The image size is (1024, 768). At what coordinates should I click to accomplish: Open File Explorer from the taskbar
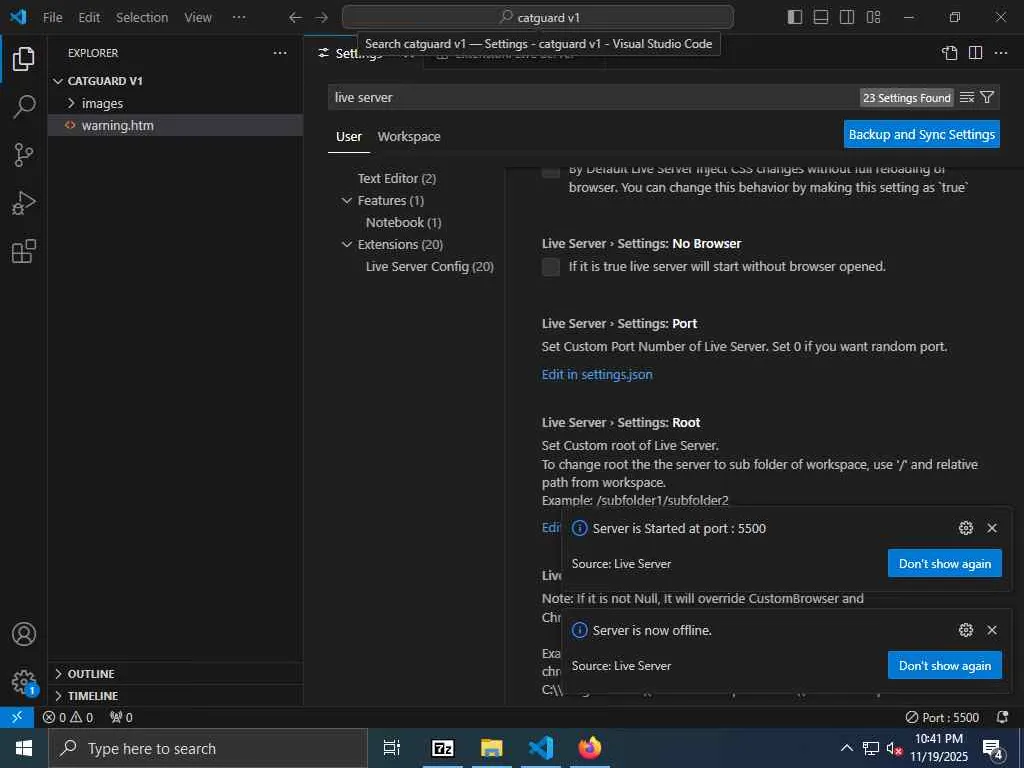[492, 748]
